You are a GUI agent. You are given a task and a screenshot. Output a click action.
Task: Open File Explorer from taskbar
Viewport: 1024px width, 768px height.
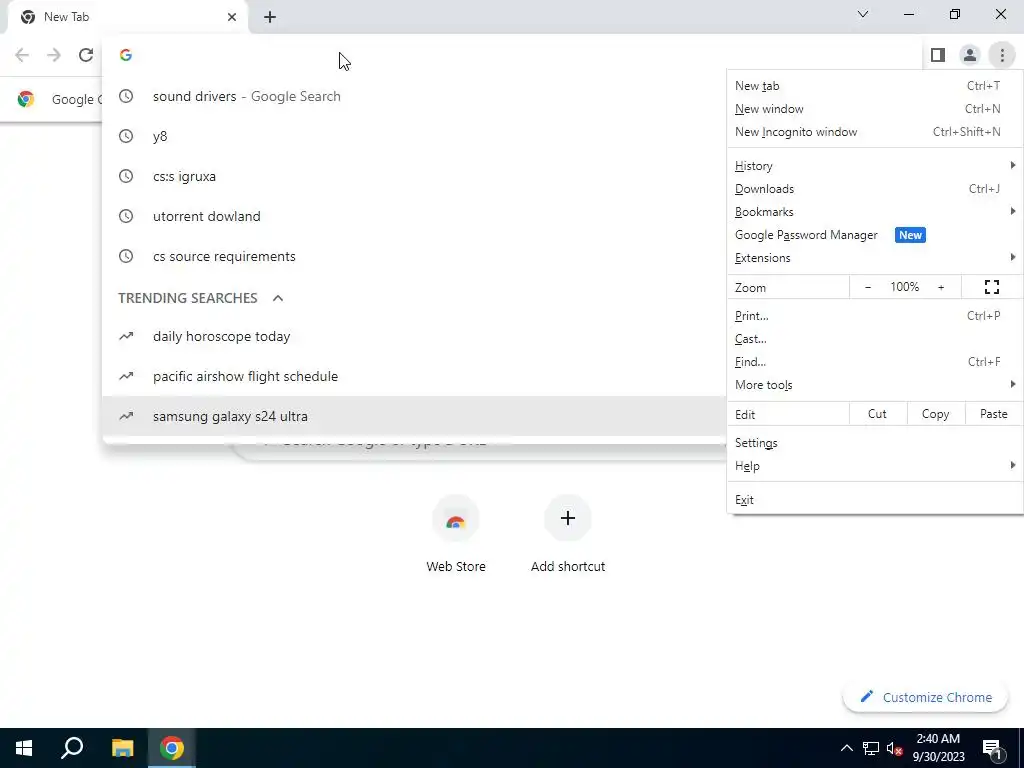click(122, 748)
